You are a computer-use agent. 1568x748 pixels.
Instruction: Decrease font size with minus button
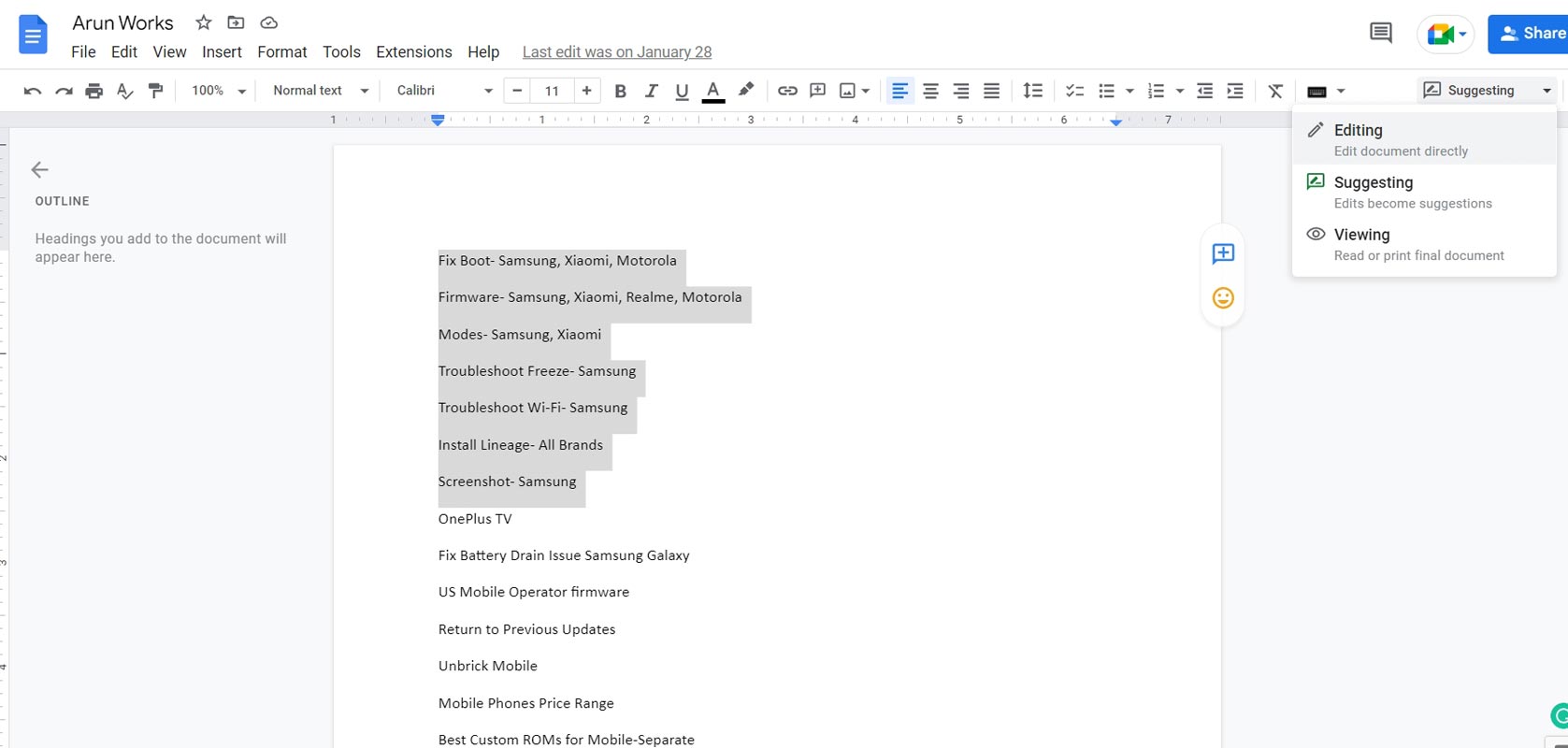coord(517,91)
